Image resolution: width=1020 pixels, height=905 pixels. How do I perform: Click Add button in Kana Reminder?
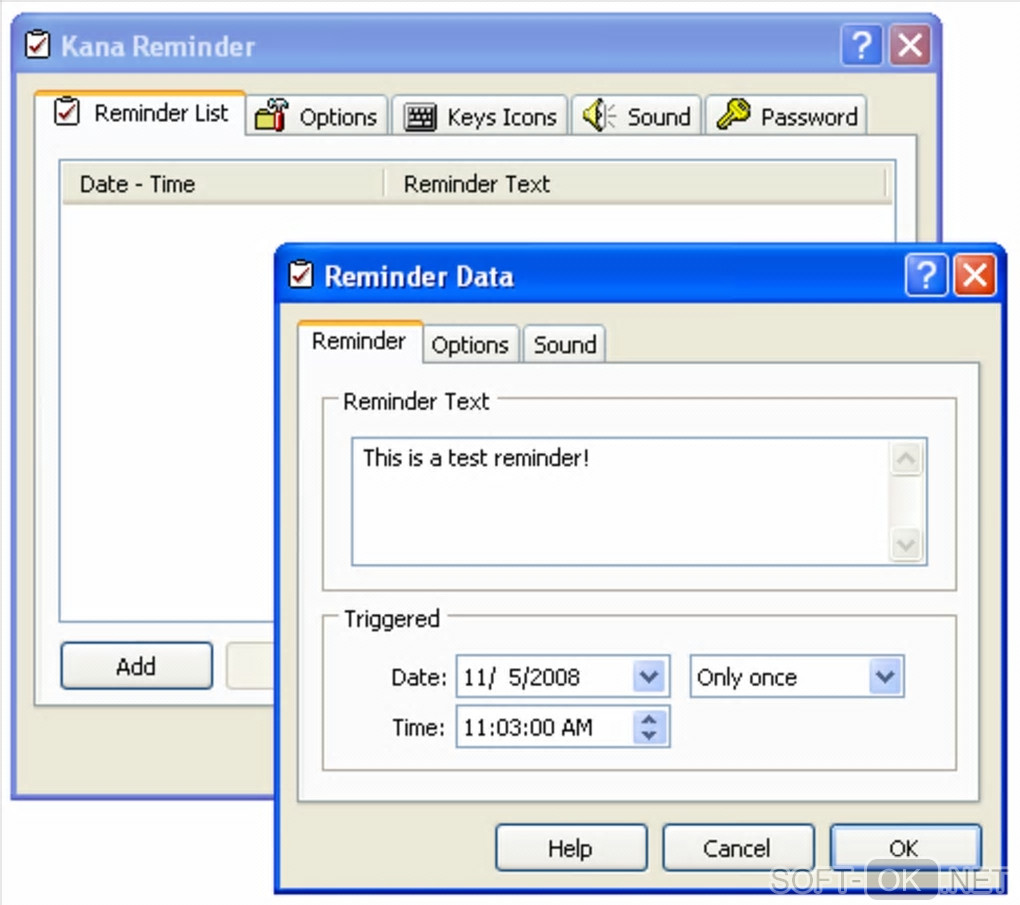click(x=137, y=666)
